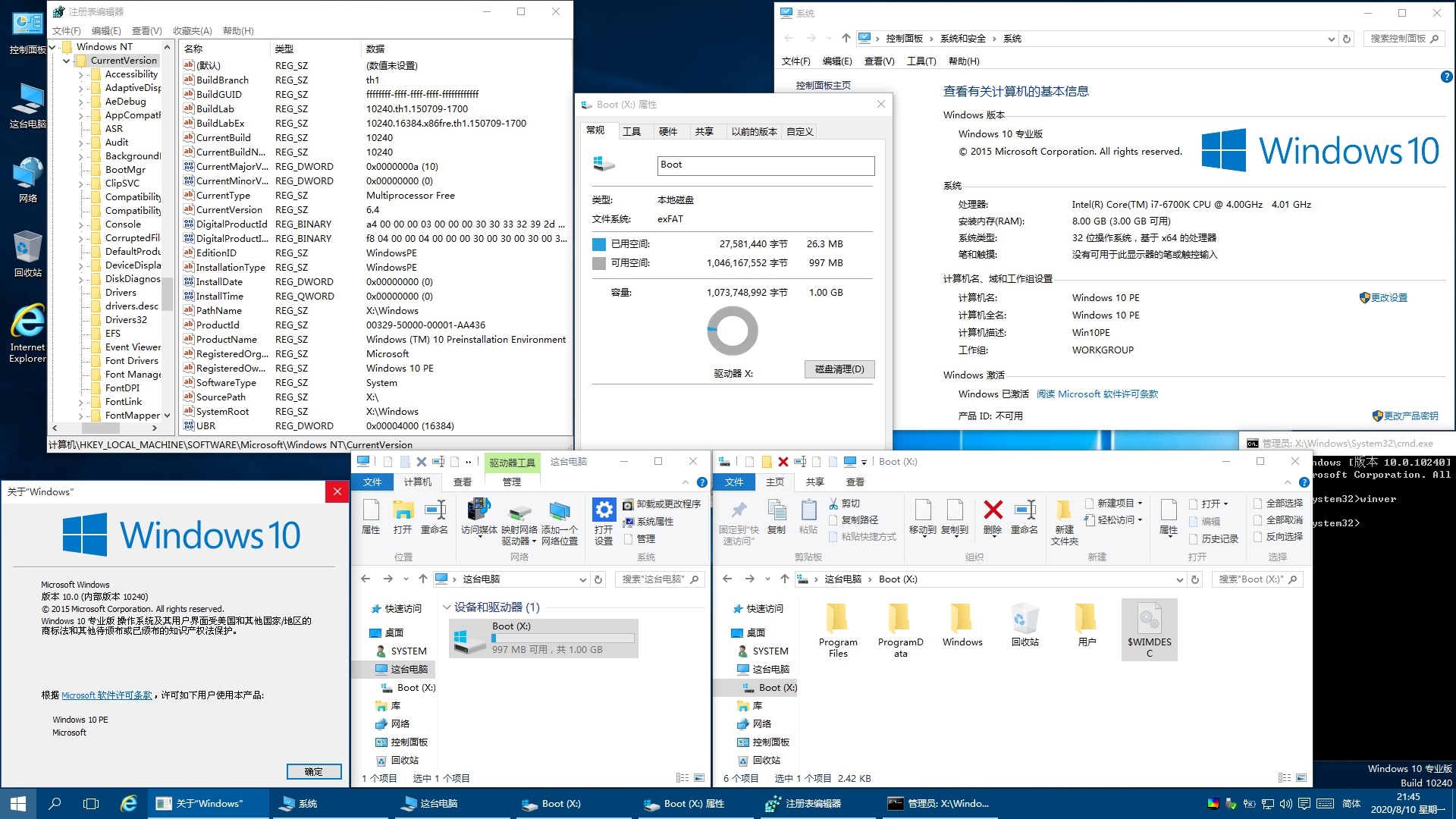Open Network (网络) desktop icon
This screenshot has height=819, width=1456.
27,180
